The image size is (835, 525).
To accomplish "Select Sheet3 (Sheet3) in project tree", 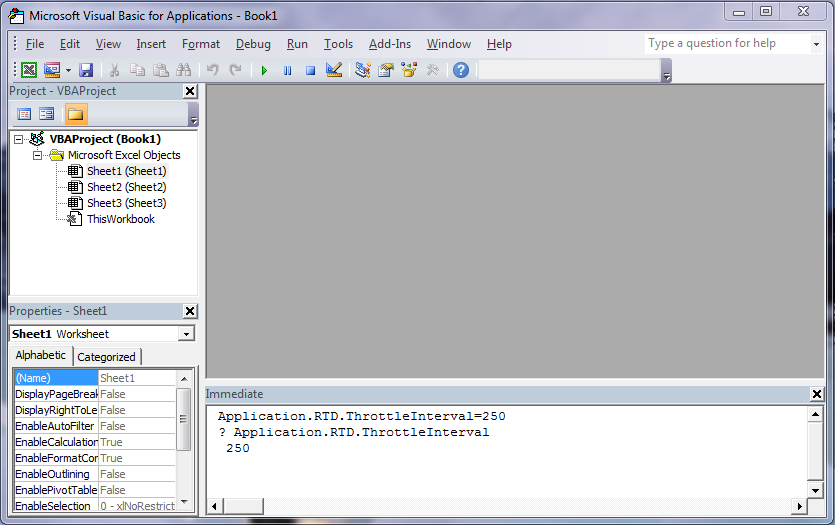I will [127, 203].
